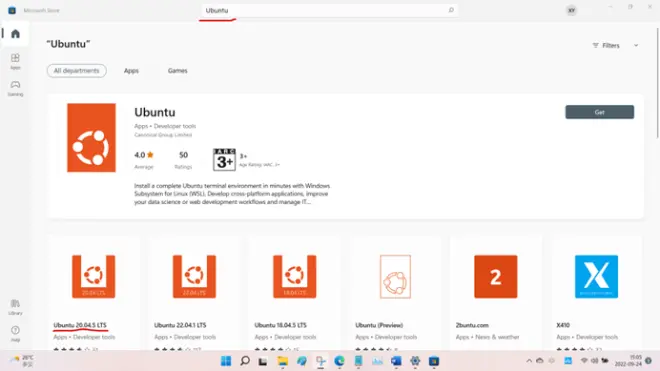Screen dimensions: 660x371
Task: Select the Ubuntu 18.04.5 LTS title
Action: tap(281, 325)
